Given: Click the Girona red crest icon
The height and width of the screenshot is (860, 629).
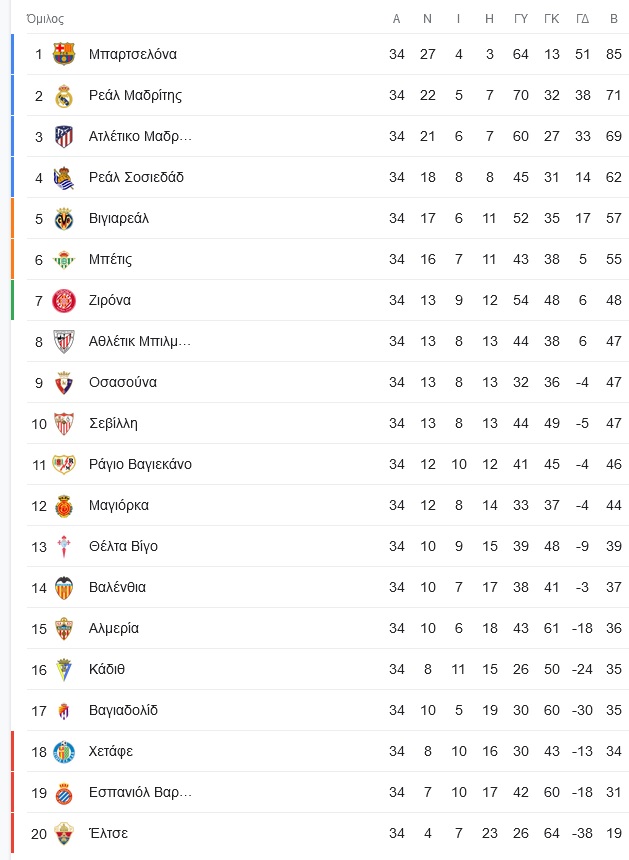Looking at the screenshot, I should [x=64, y=301].
